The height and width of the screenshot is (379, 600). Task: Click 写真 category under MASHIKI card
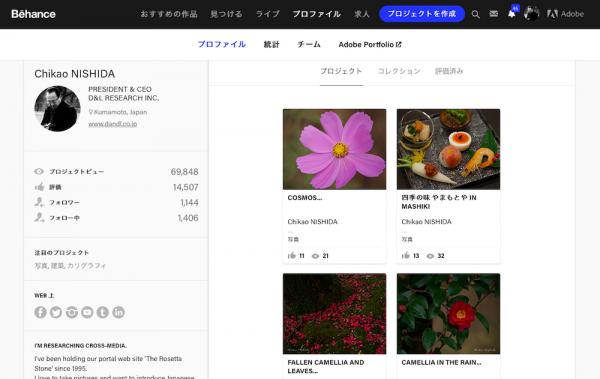(407, 239)
